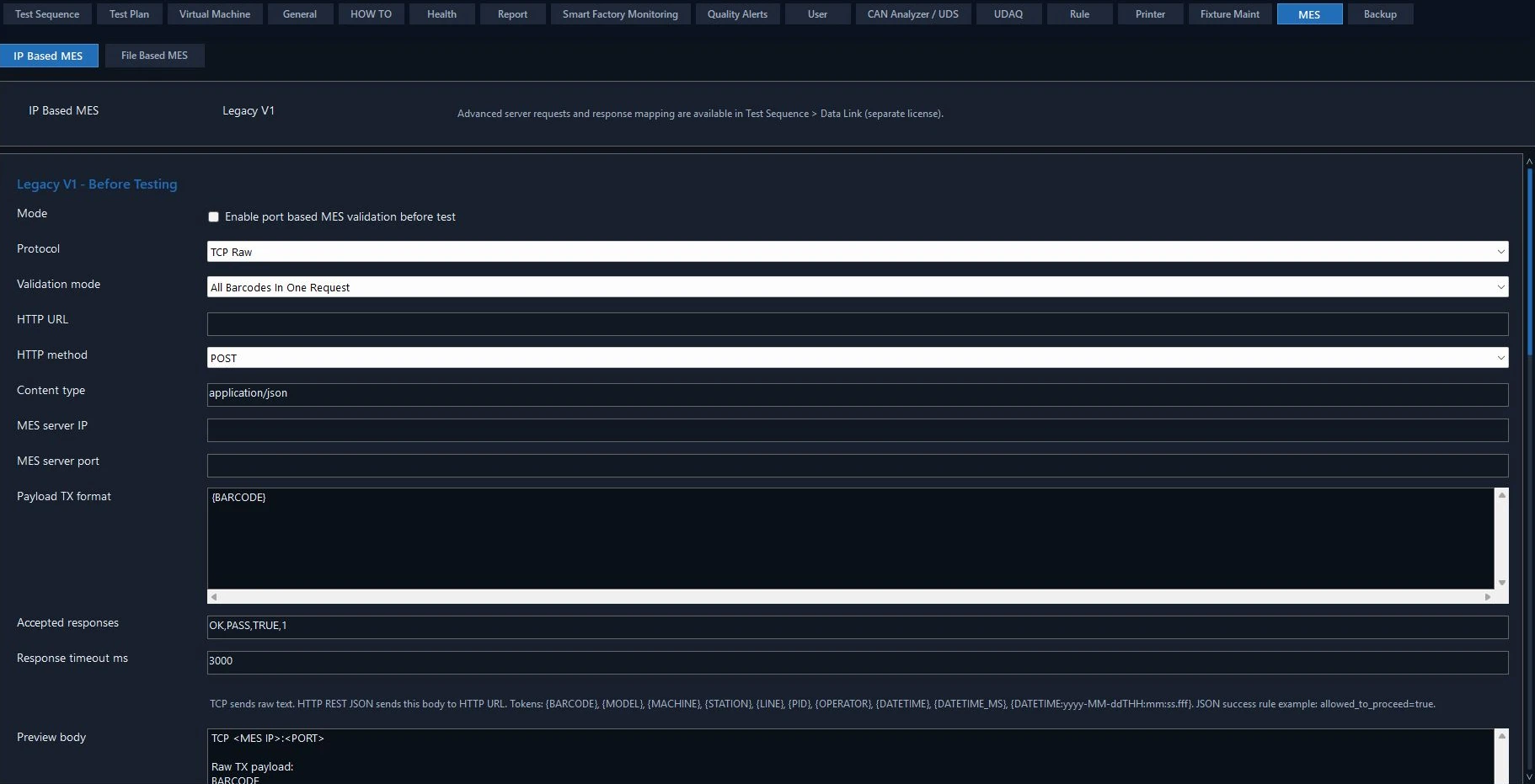Open Smart Factory Monitoring tab
This screenshot has height=784, width=1535.
[620, 14]
